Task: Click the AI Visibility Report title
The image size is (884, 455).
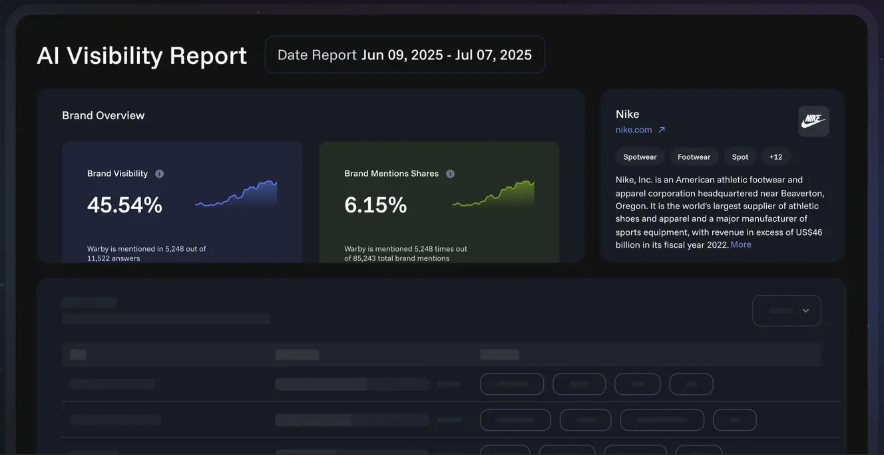Action: point(142,55)
